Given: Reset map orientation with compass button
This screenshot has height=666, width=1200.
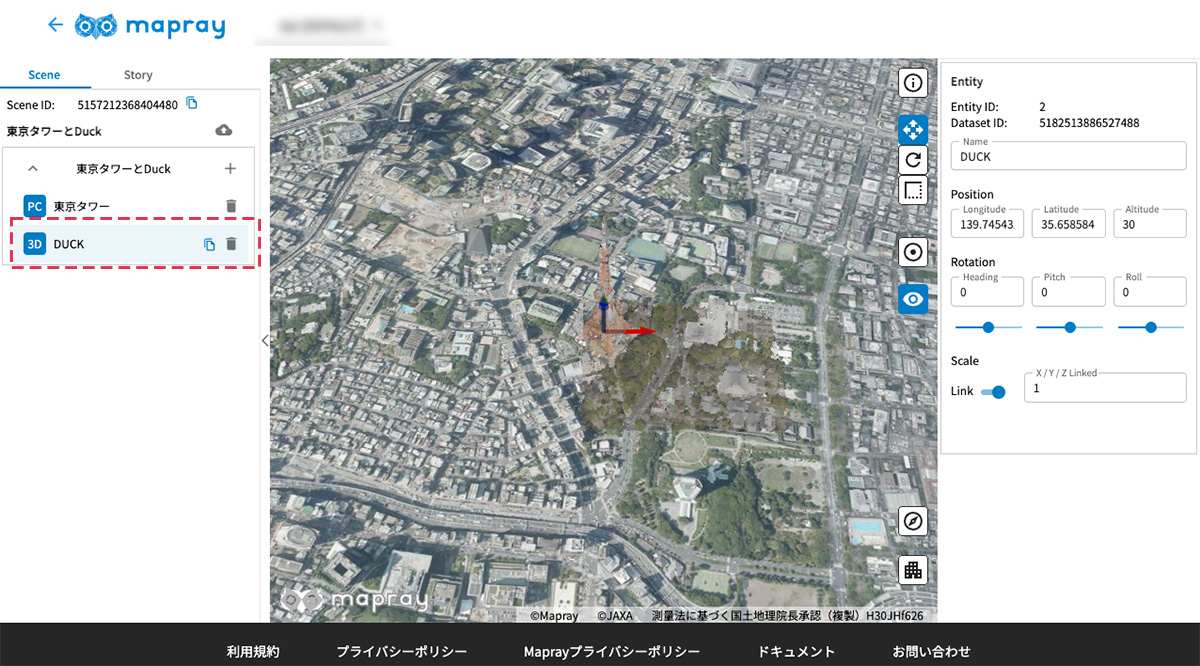Looking at the screenshot, I should 912,521.
